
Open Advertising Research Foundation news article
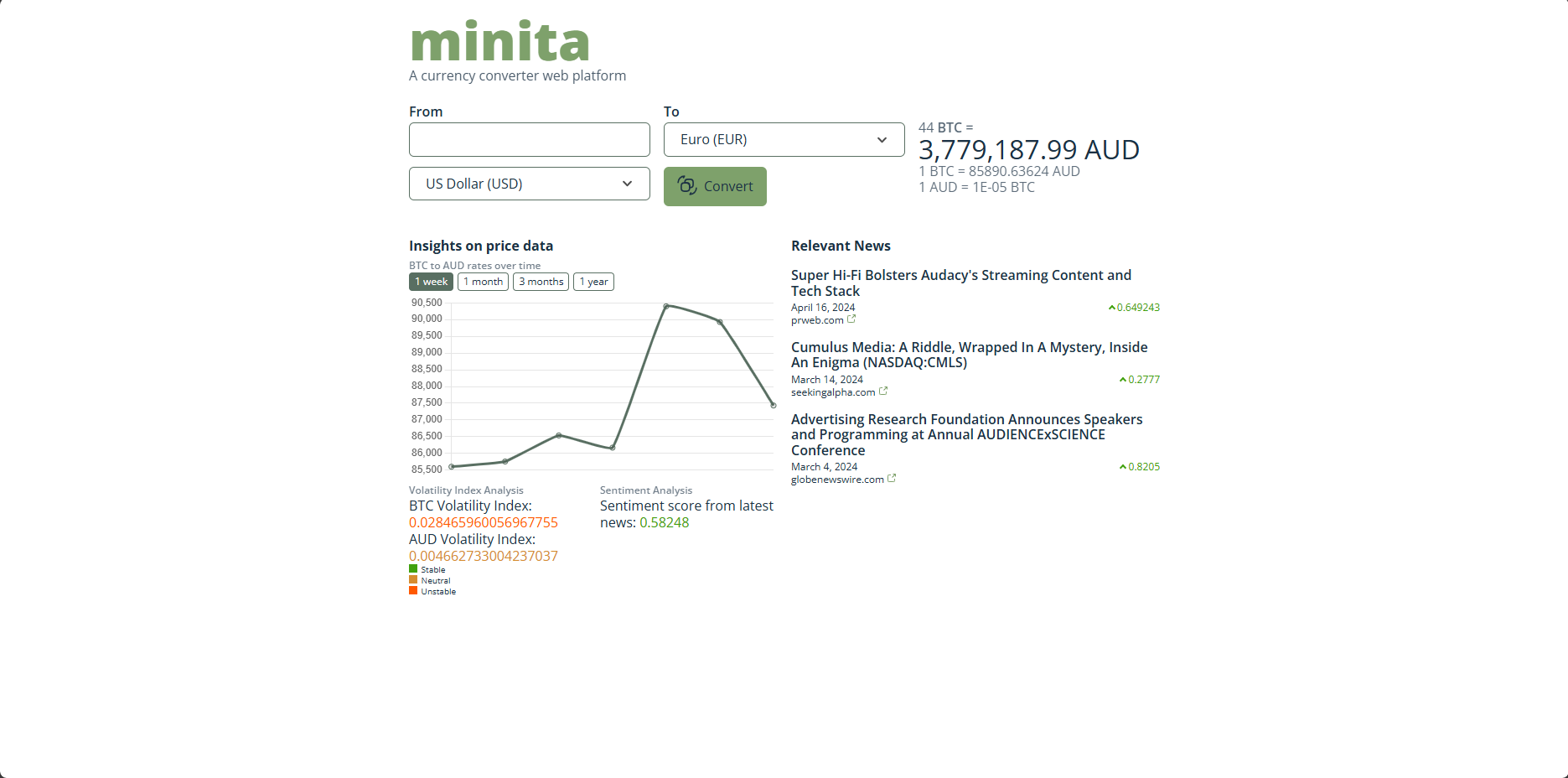click(967, 434)
